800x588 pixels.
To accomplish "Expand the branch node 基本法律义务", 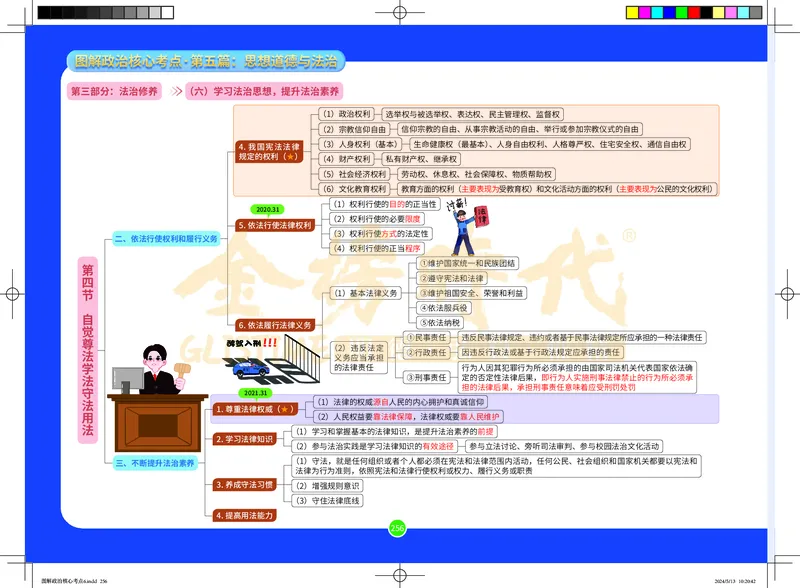I will [365, 295].
